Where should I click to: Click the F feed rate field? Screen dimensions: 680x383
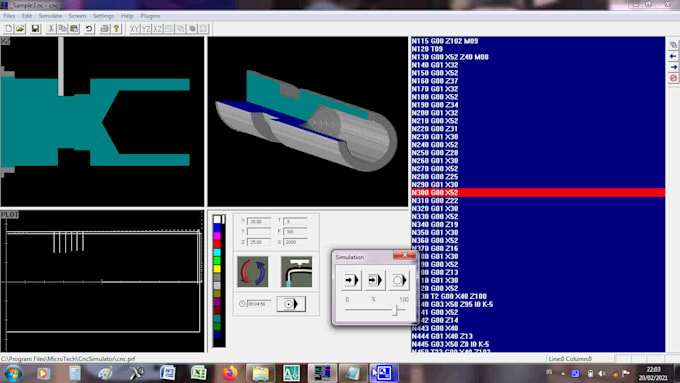click(295, 232)
